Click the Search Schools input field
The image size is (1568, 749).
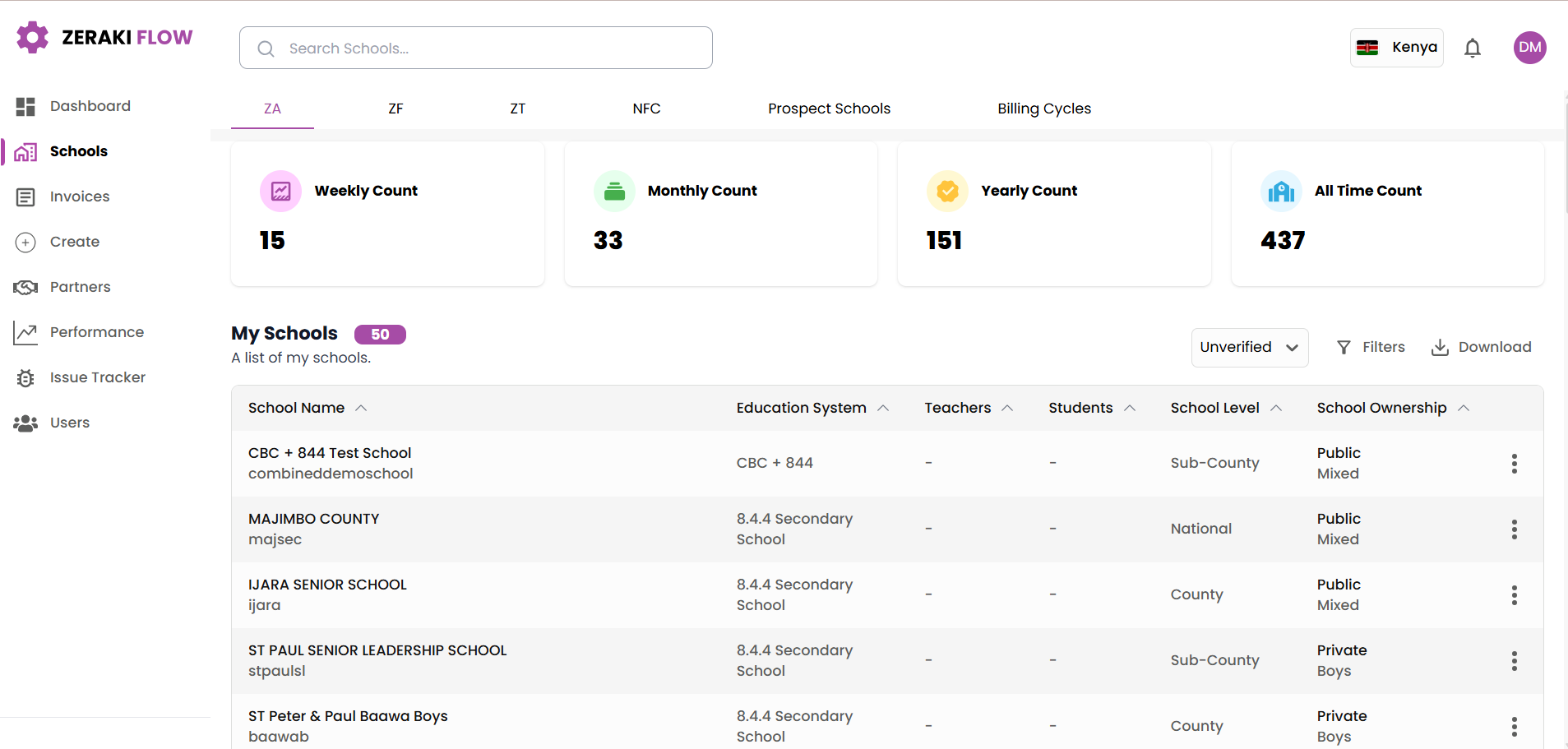(x=476, y=48)
